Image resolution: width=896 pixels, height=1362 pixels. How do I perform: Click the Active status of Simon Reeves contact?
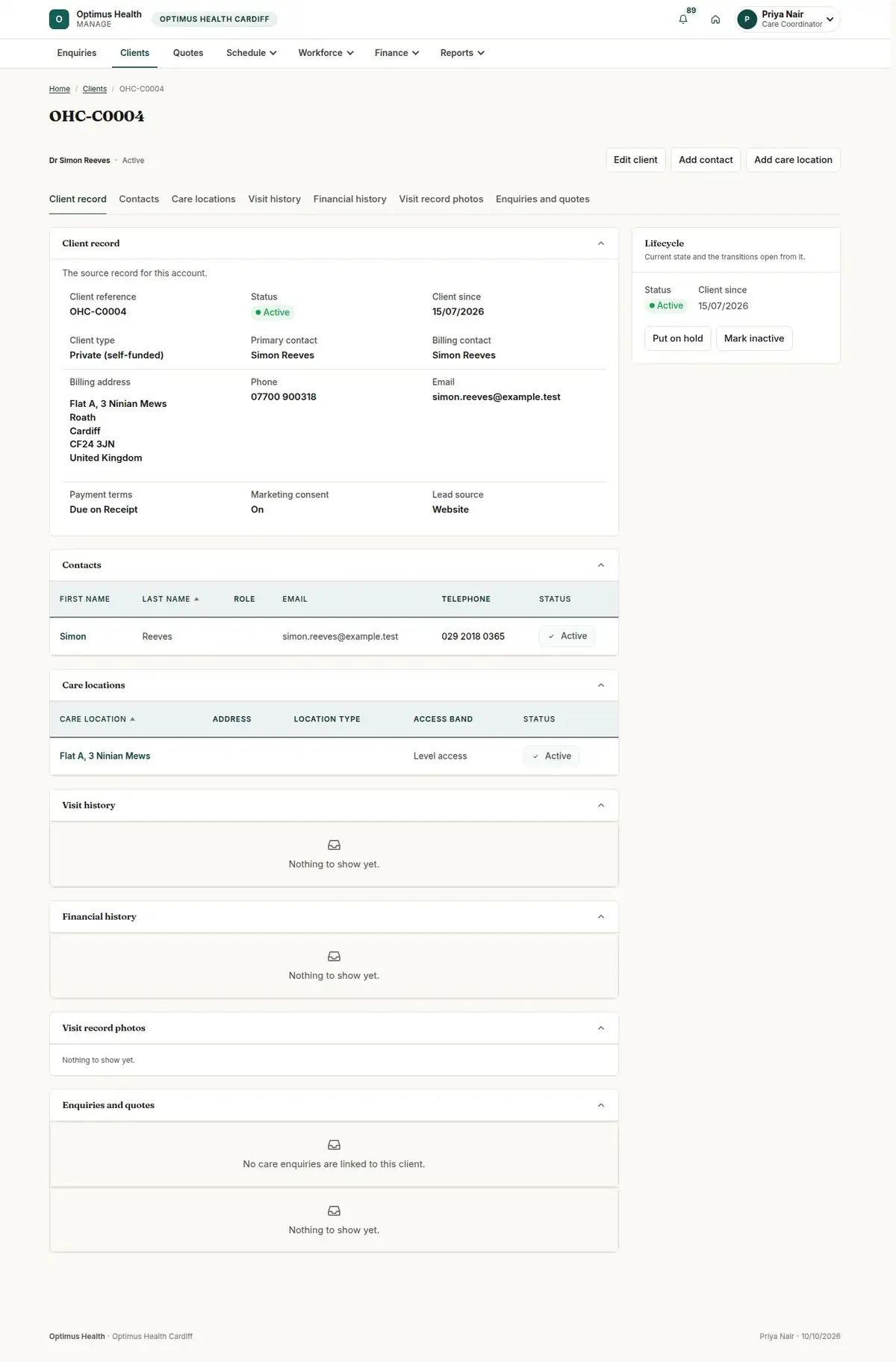[567, 636]
